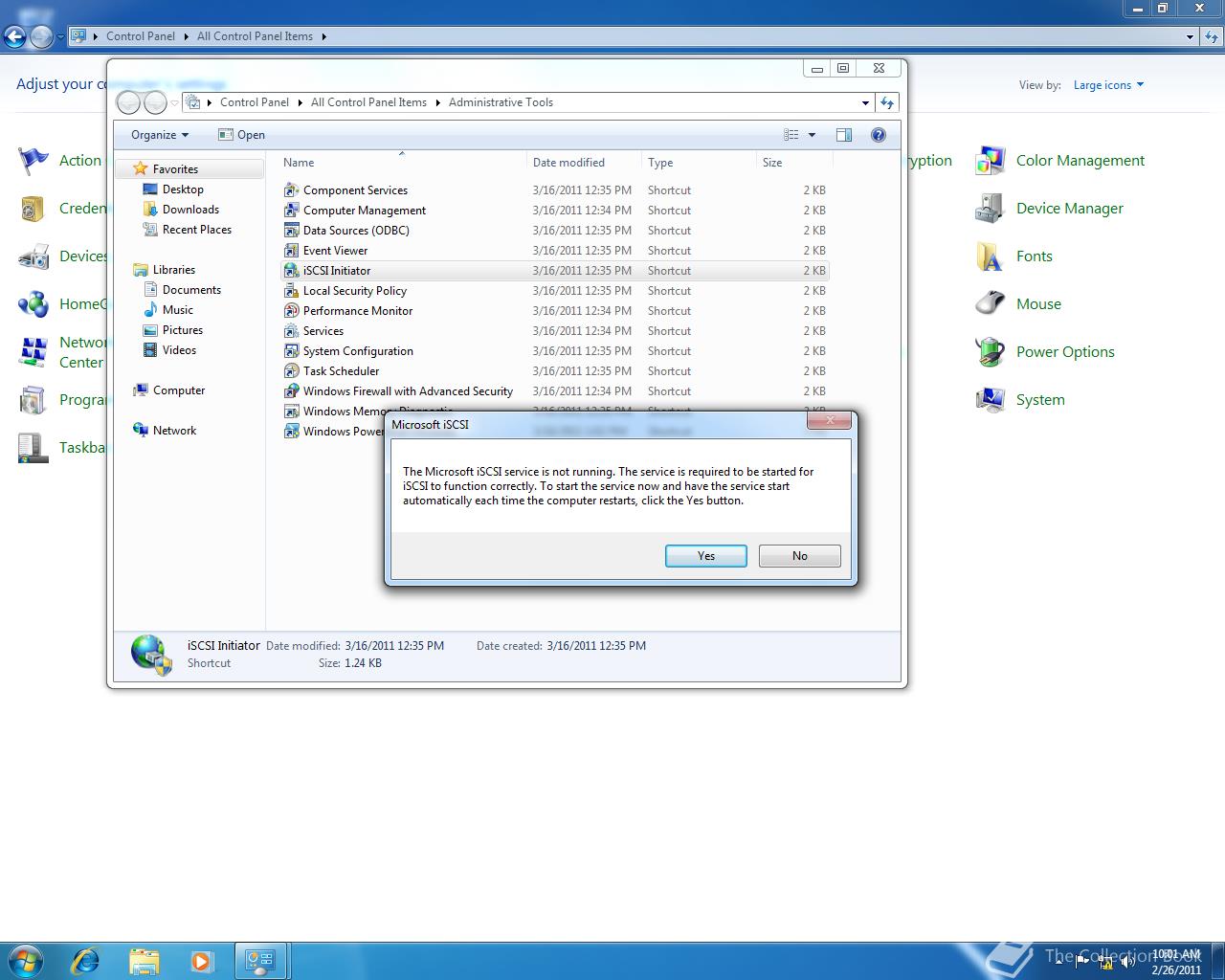Select Videos library in navigation pane
The width and height of the screenshot is (1225, 980).
click(x=179, y=350)
